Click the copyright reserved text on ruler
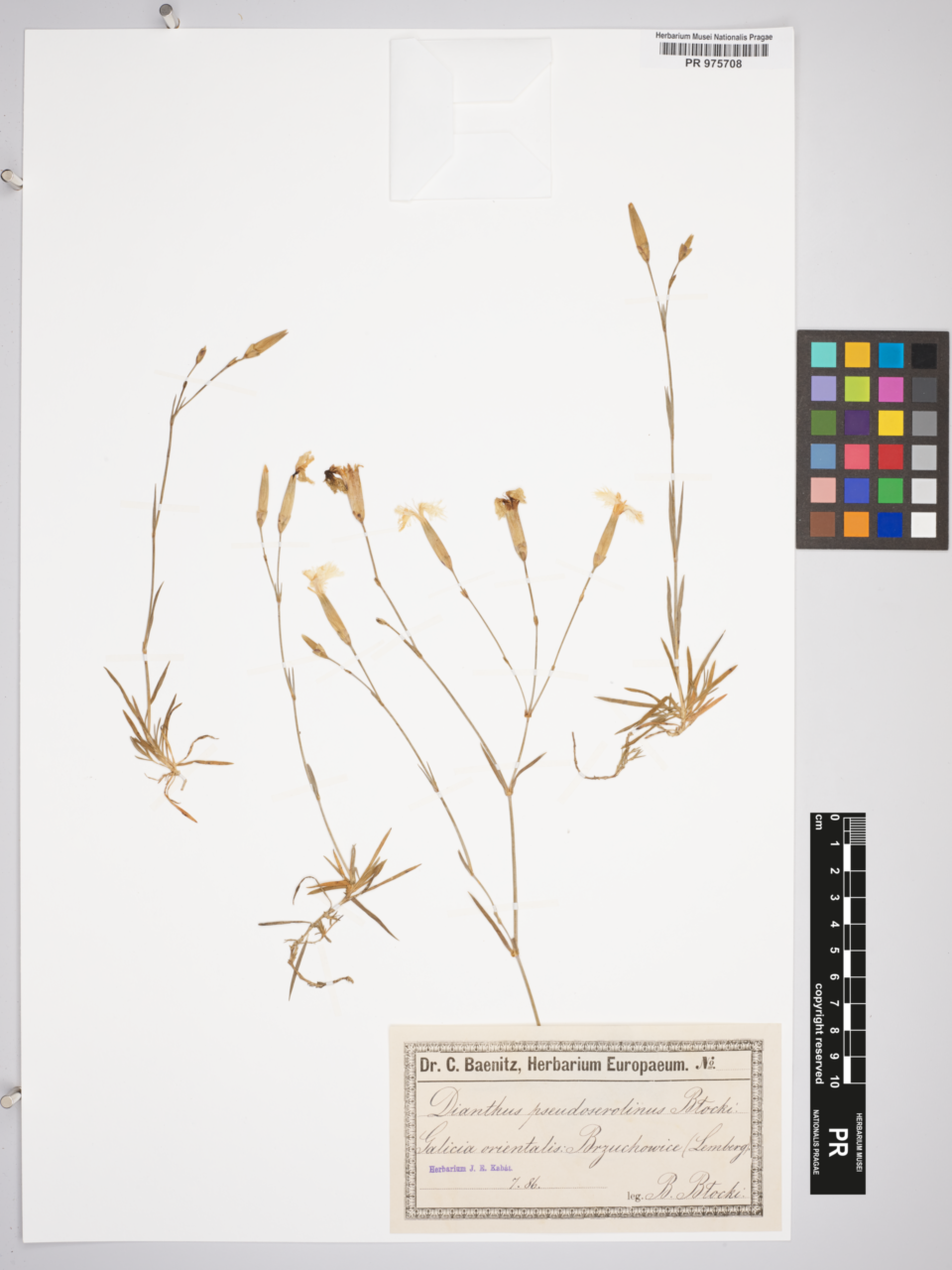This screenshot has height=1270, width=952. 819,1033
